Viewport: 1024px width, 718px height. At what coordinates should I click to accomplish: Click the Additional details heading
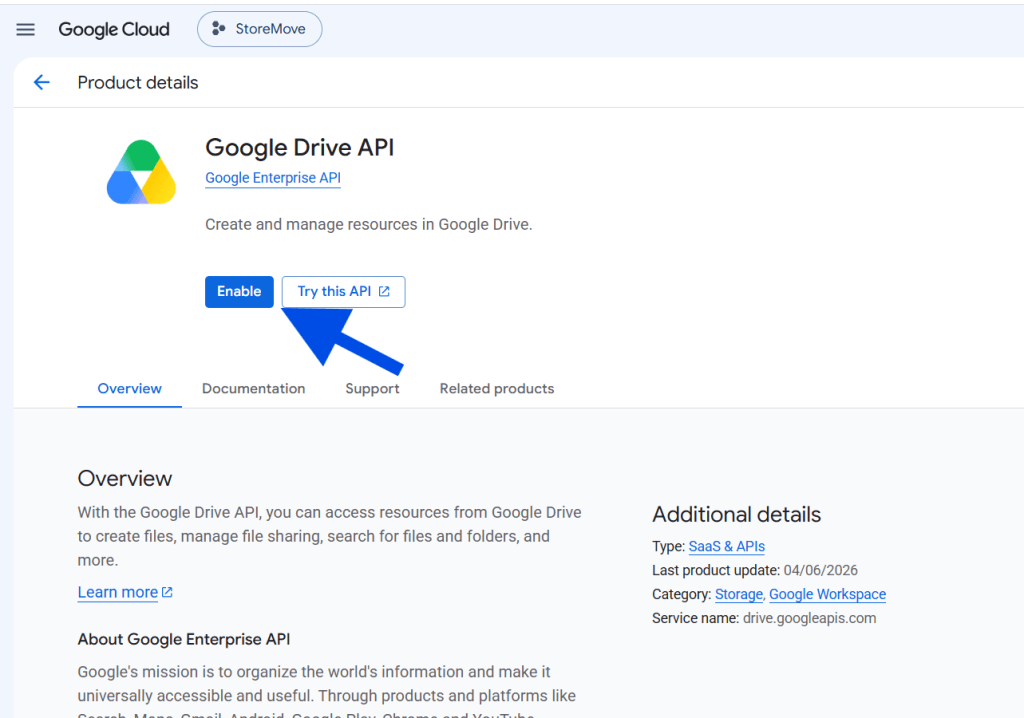pos(737,514)
